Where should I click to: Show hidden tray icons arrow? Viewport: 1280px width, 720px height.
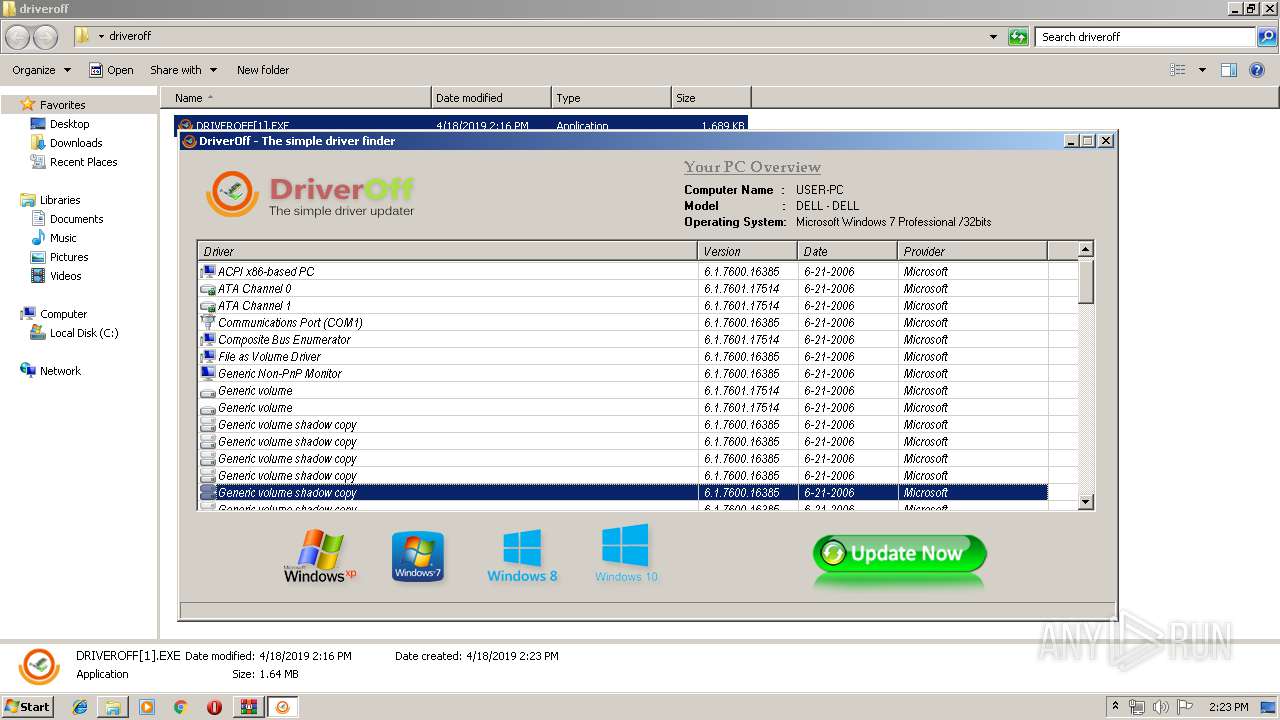coord(1115,707)
